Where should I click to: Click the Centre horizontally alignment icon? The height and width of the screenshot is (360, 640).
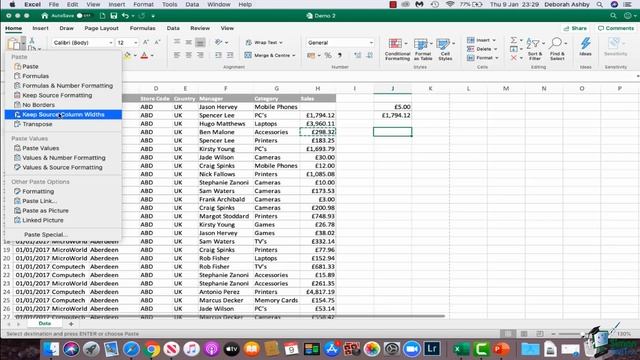pos(189,55)
